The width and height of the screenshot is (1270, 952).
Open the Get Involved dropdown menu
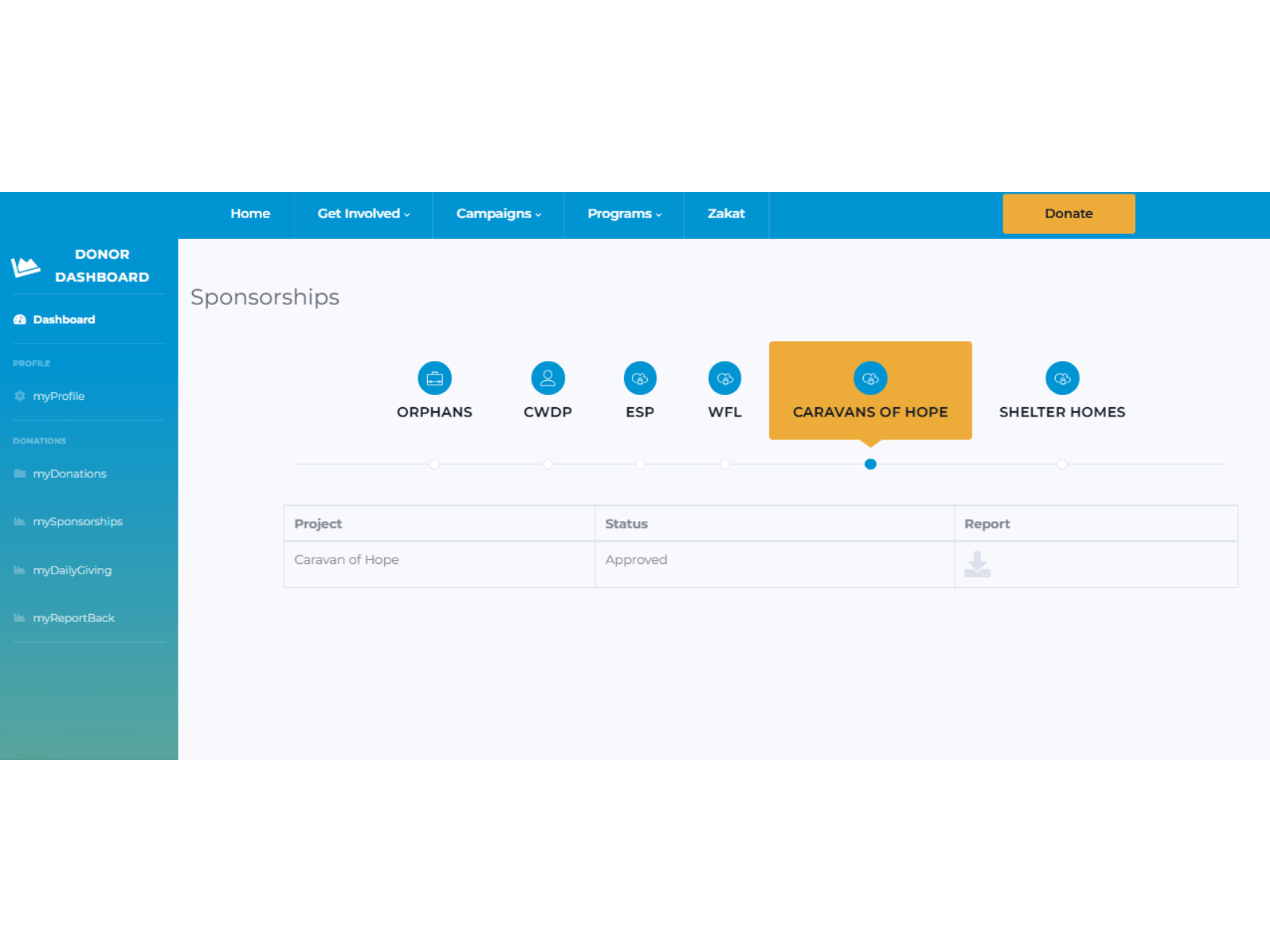[x=364, y=214]
